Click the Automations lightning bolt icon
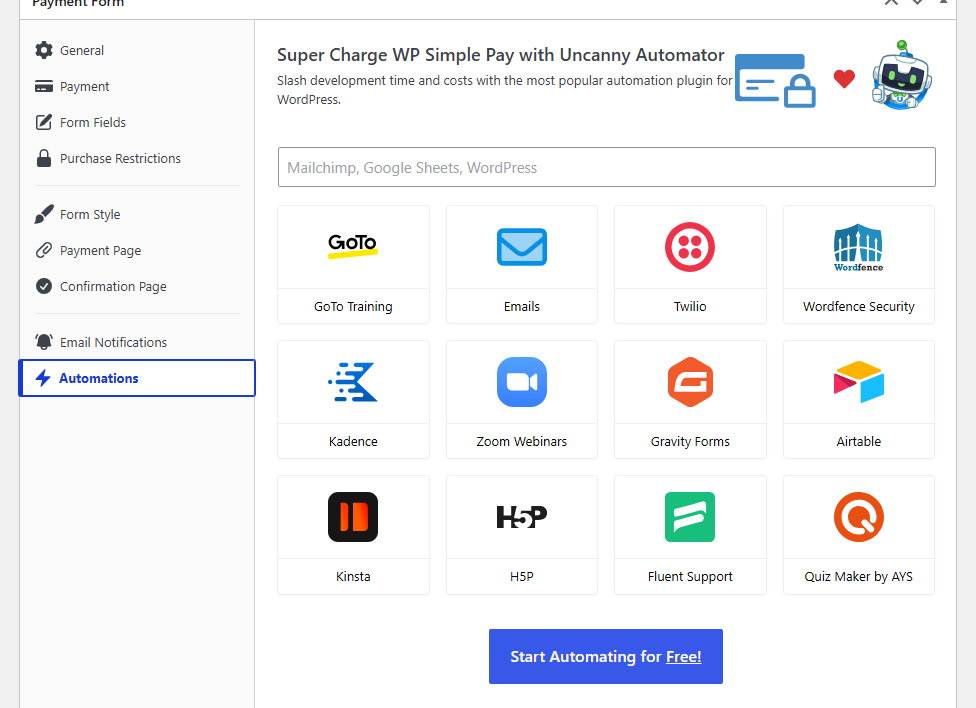The height and width of the screenshot is (708, 976). [43, 378]
